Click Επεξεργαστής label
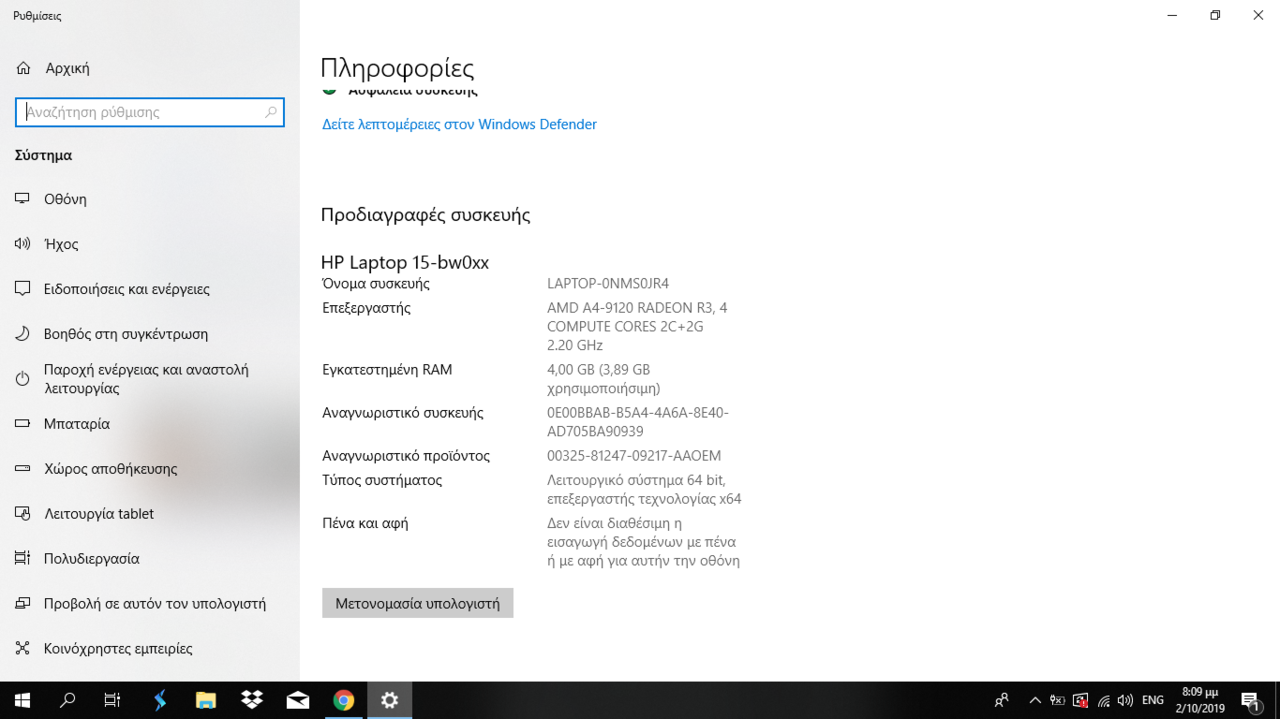Screen dimensions: 1280x719 [366, 307]
